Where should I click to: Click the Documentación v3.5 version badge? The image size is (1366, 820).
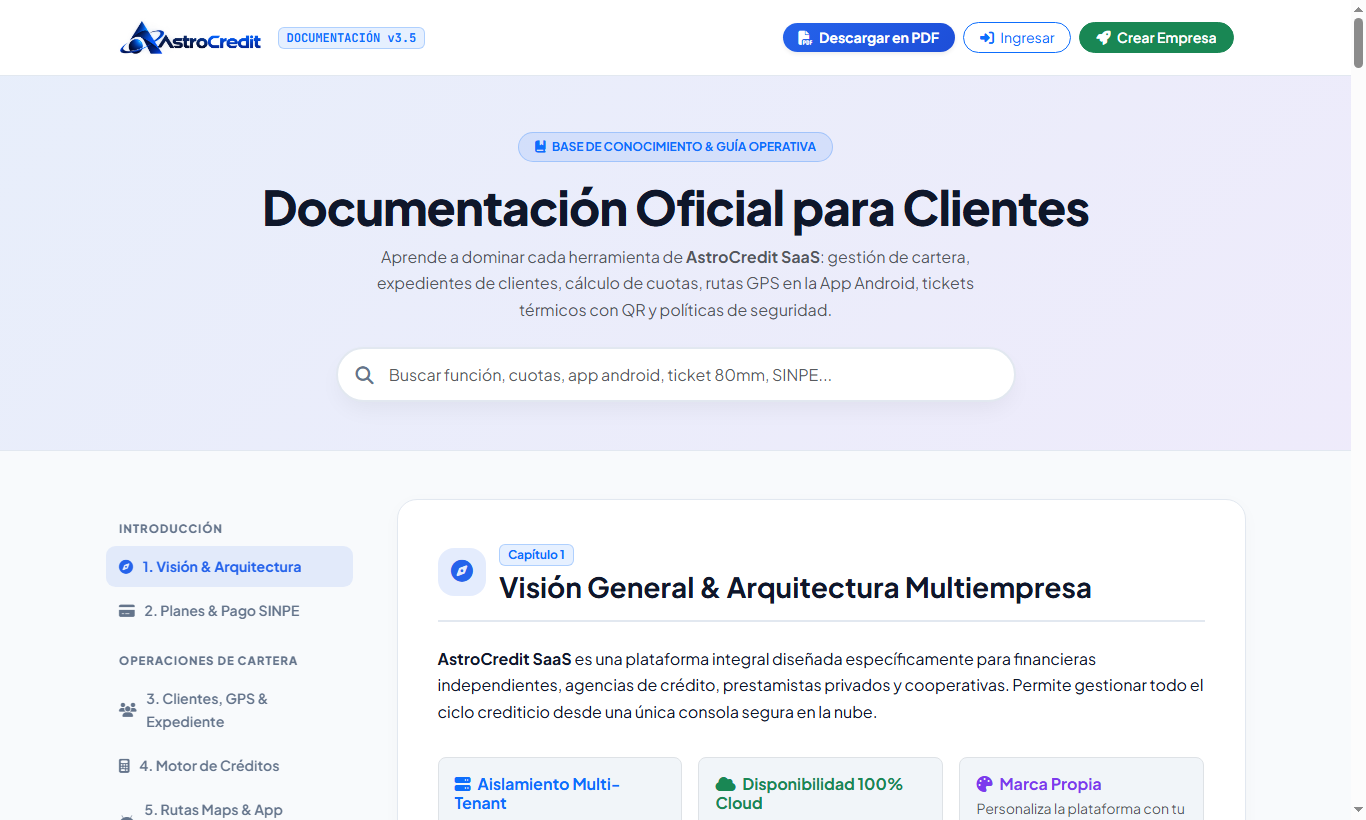click(x=351, y=38)
